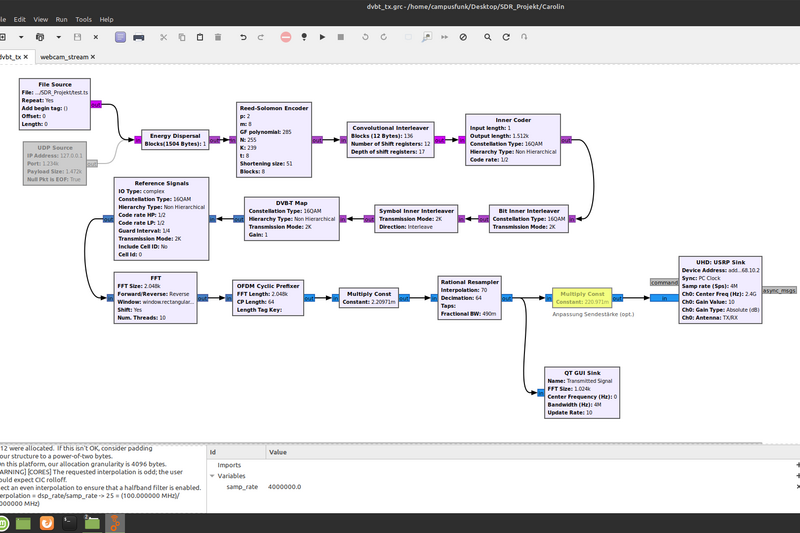Kill the flow graph stop button
800x533 pixels.
coord(341,37)
